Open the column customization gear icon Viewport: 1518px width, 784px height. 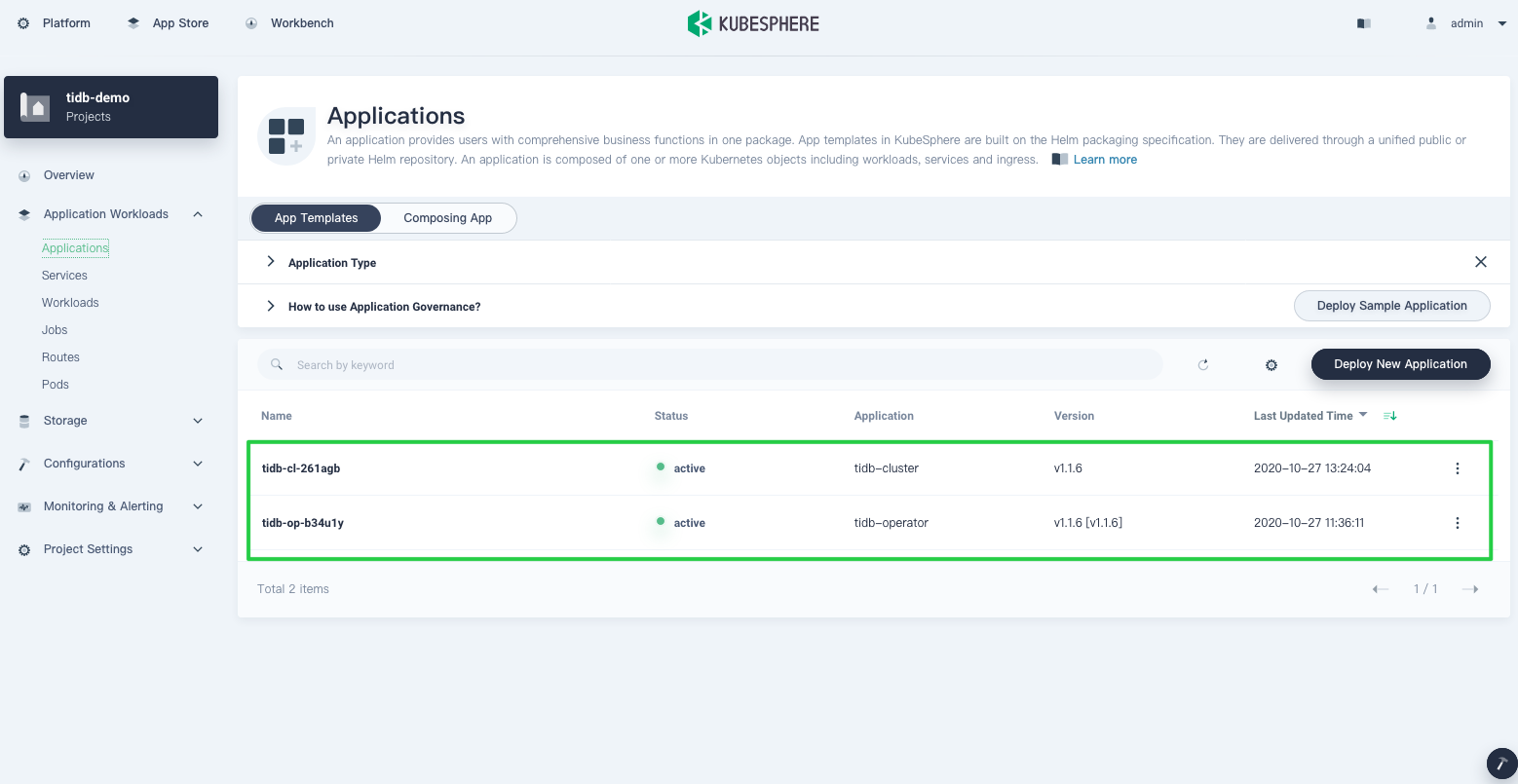point(1271,364)
